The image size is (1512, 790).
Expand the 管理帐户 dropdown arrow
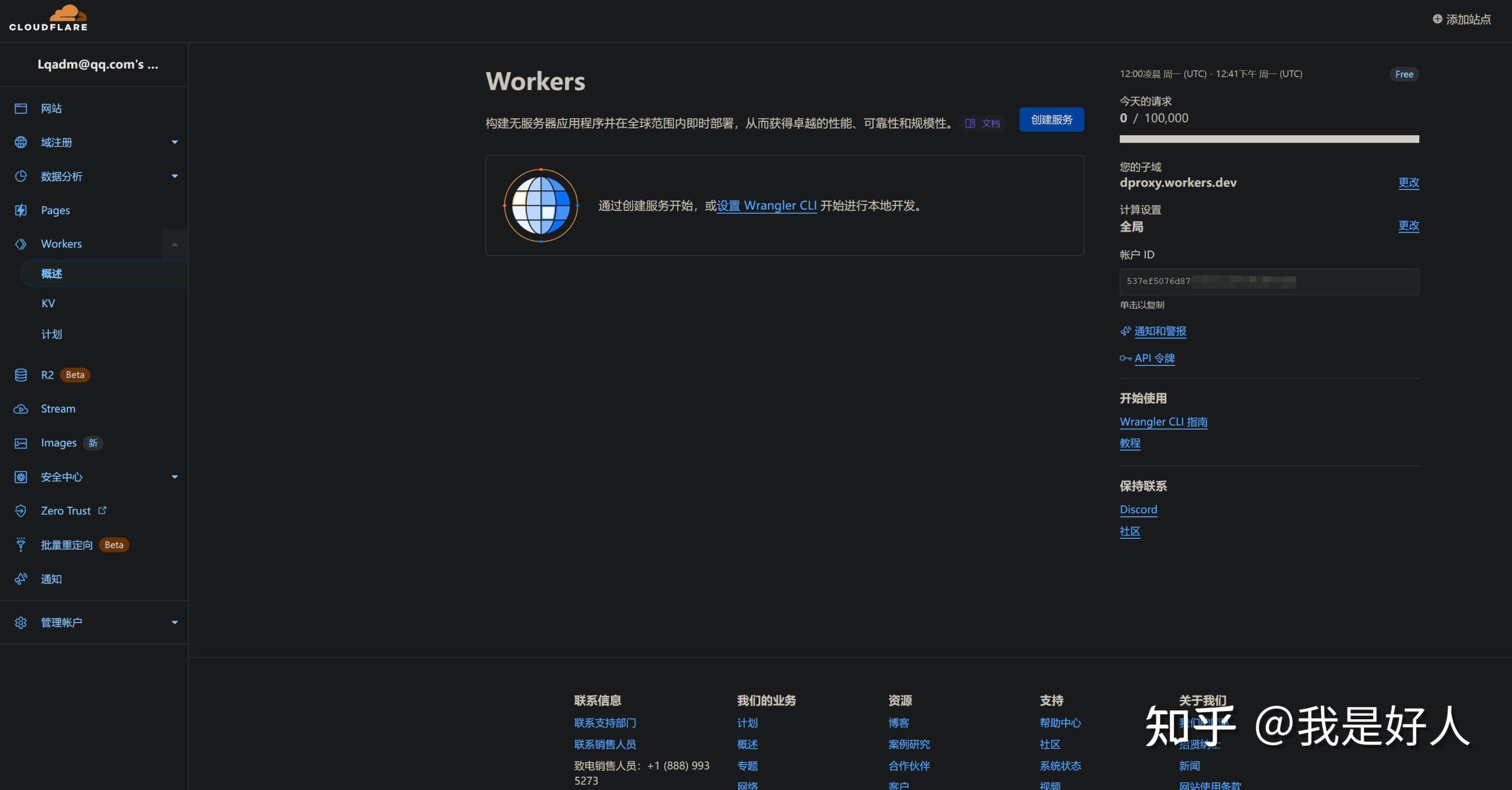175,622
